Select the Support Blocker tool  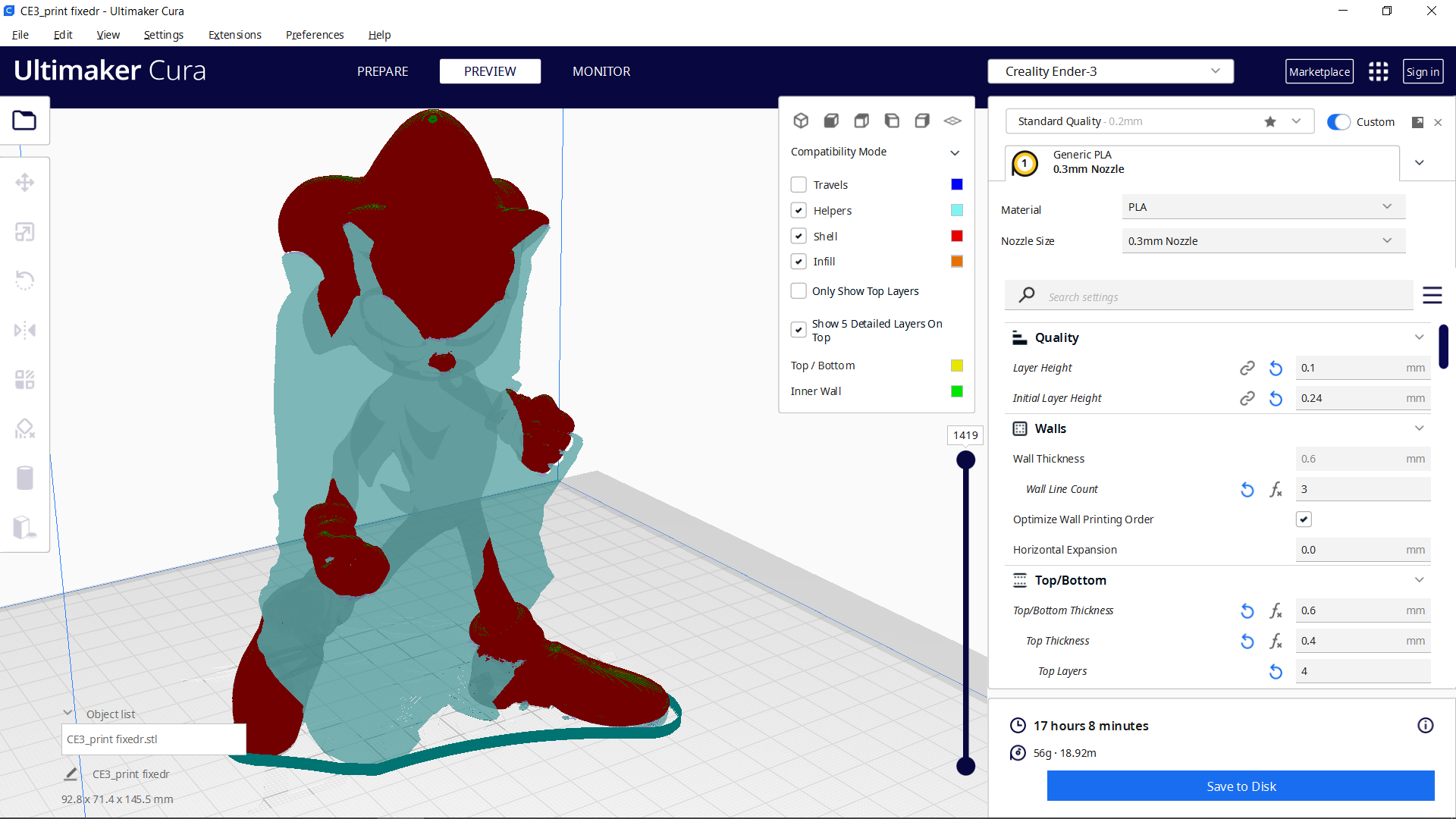[24, 428]
